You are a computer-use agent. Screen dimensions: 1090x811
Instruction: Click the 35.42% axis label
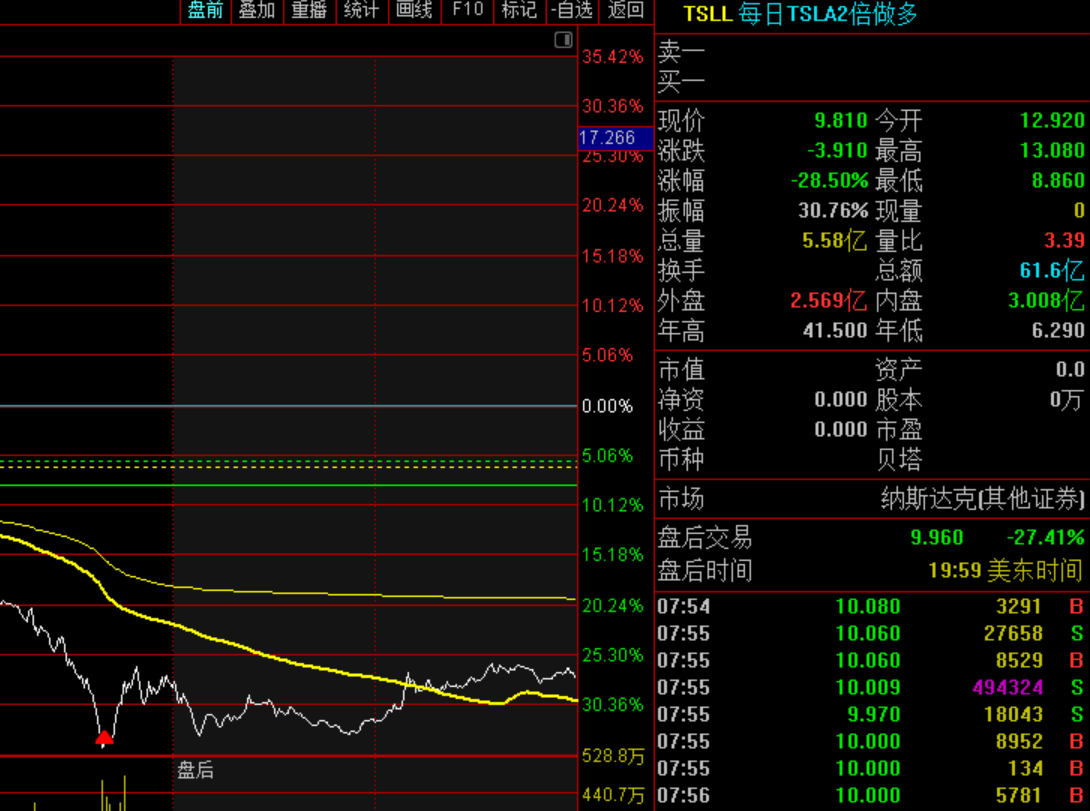pyautogui.click(x=613, y=56)
